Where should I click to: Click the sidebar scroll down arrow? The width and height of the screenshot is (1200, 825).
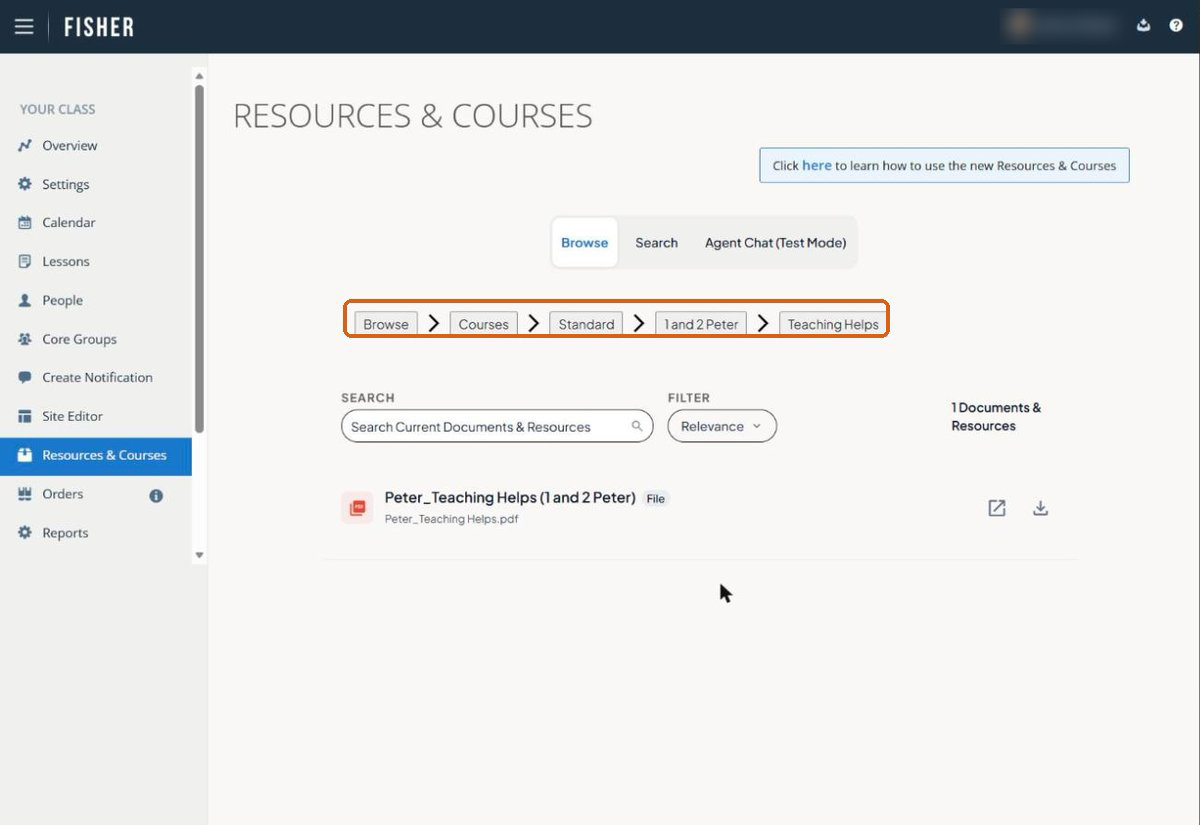[x=199, y=555]
